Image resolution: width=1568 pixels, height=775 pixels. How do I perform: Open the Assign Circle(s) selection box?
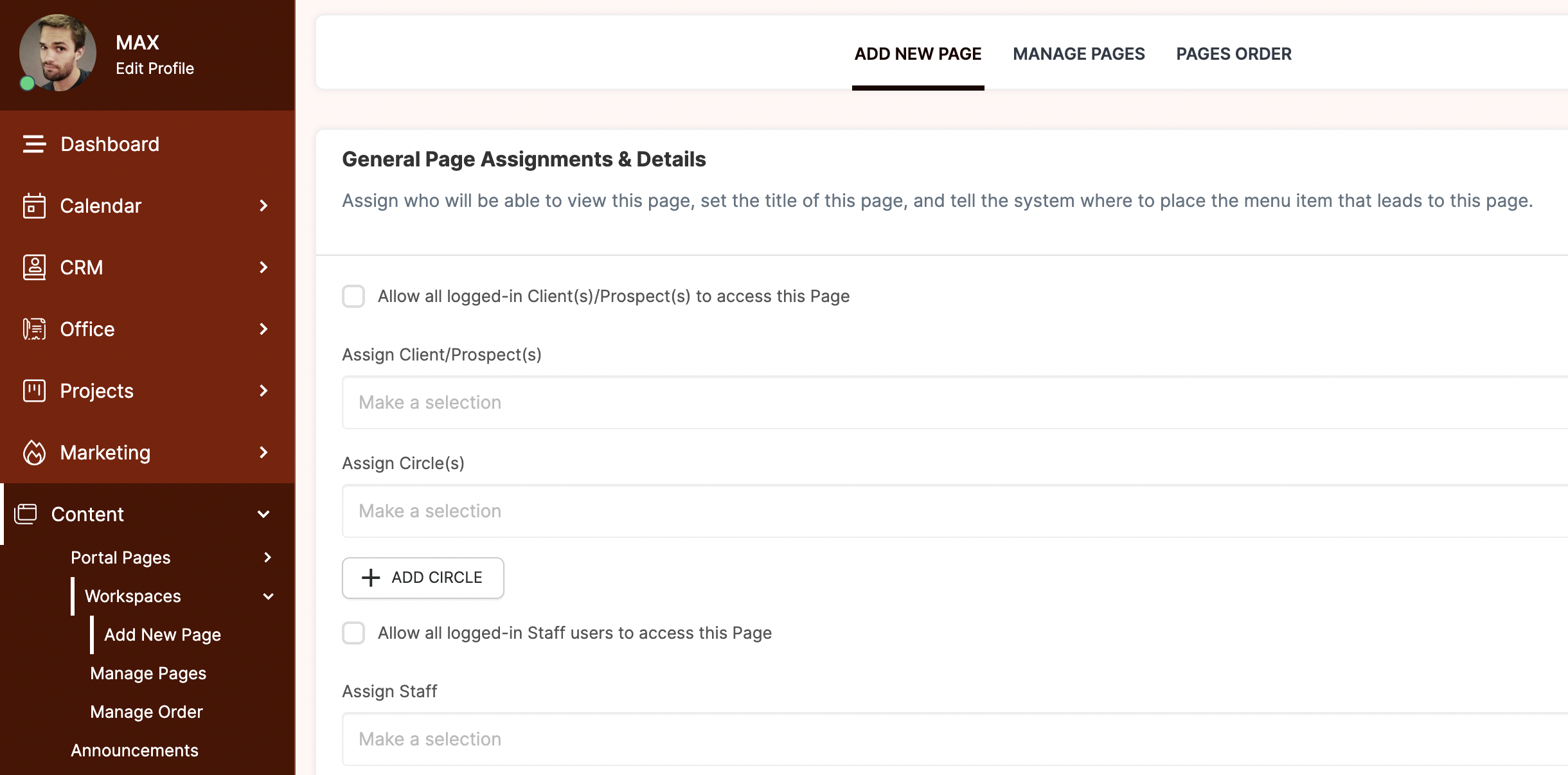[955, 511]
